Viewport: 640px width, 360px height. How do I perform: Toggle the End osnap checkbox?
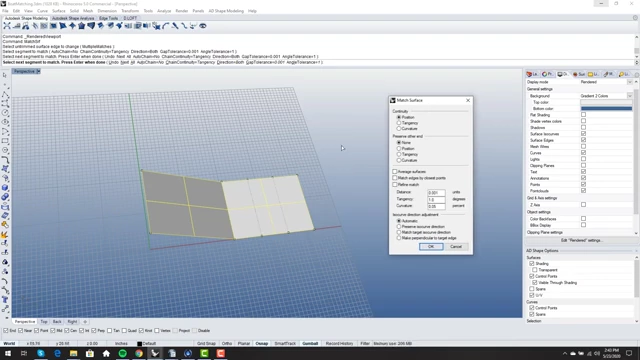click(x=6, y=331)
